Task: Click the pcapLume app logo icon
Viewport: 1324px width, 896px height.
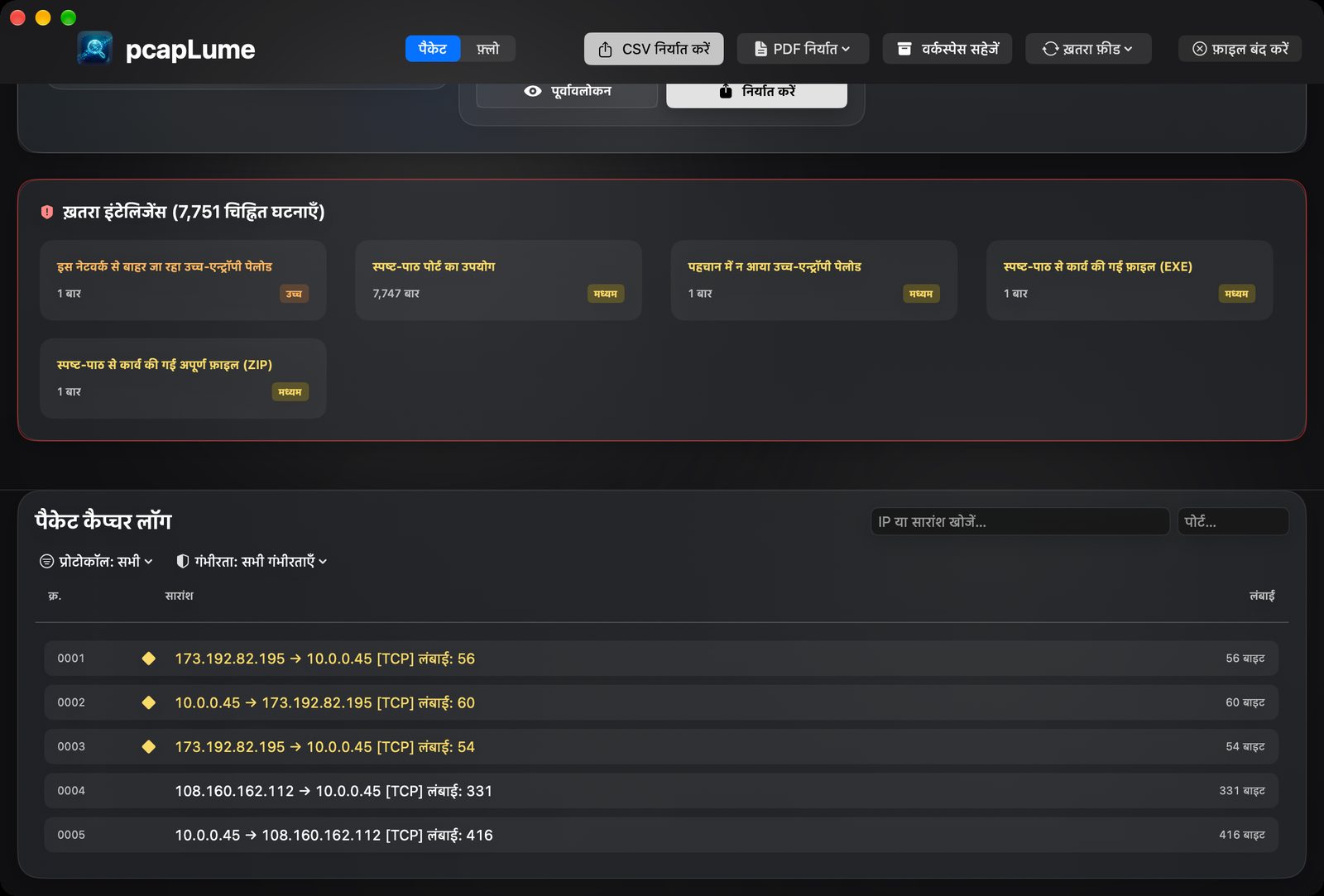Action: 95,49
